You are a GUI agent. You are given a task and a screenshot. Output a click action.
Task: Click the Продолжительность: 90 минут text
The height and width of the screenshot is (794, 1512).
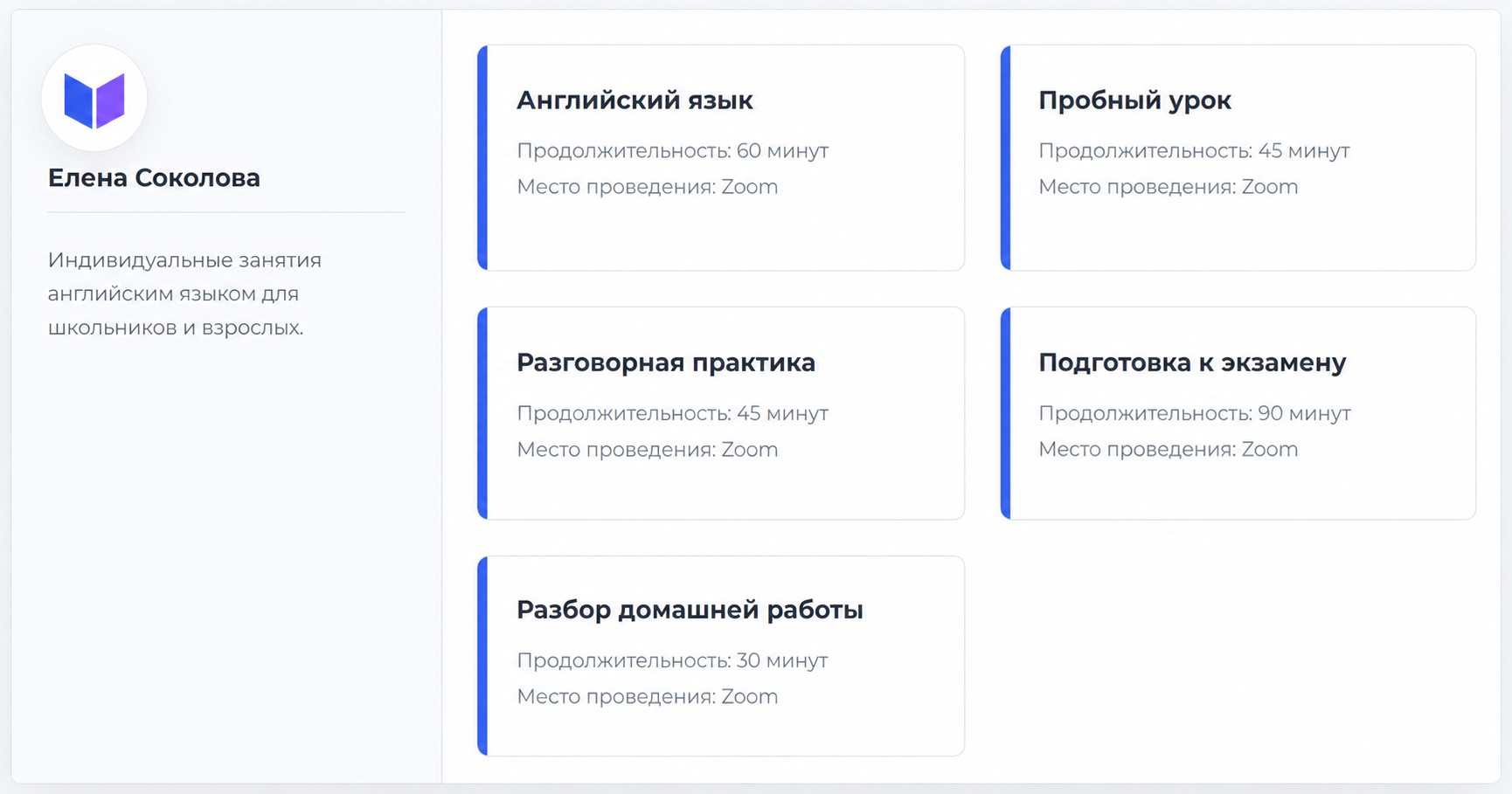[x=1195, y=413]
